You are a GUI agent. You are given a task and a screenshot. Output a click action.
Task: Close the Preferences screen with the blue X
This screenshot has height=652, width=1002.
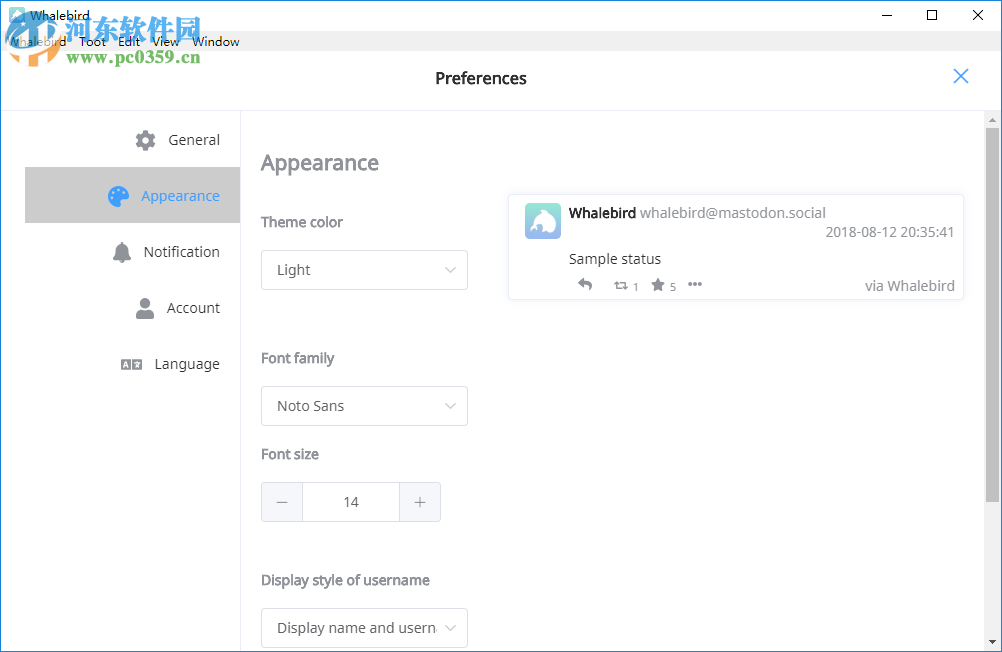960,76
